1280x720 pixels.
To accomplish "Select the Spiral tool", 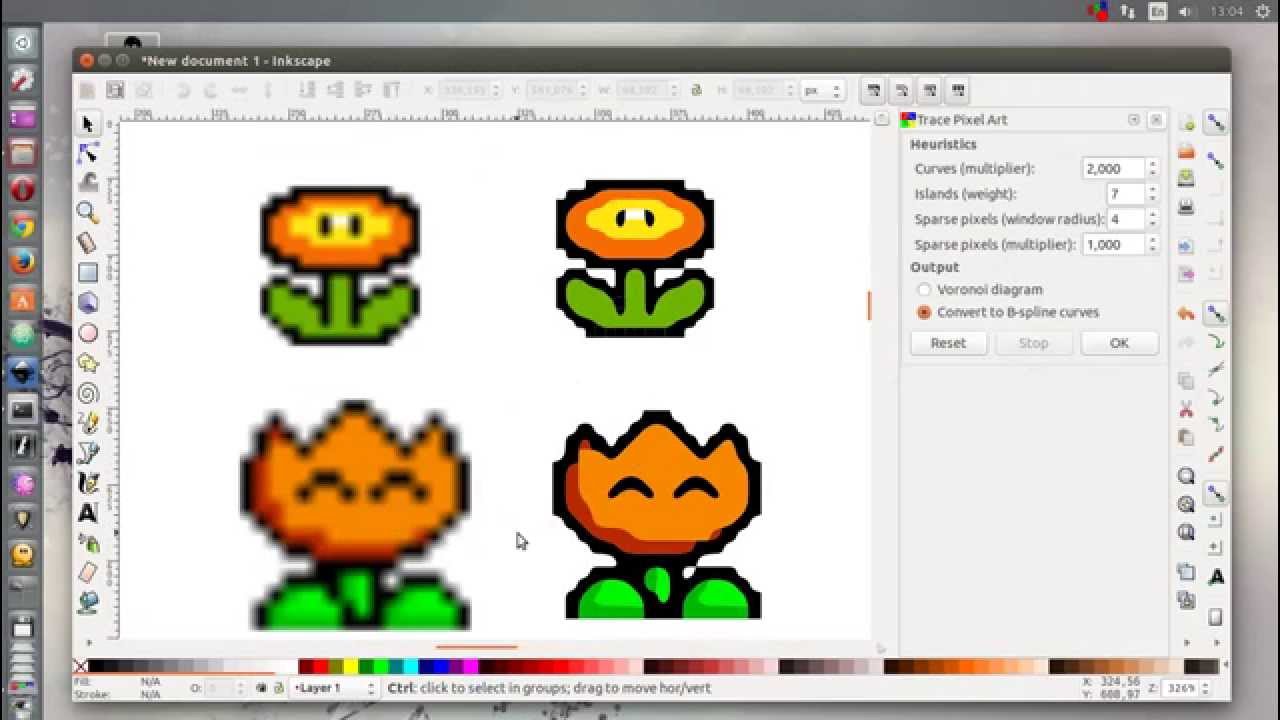I will (88, 392).
